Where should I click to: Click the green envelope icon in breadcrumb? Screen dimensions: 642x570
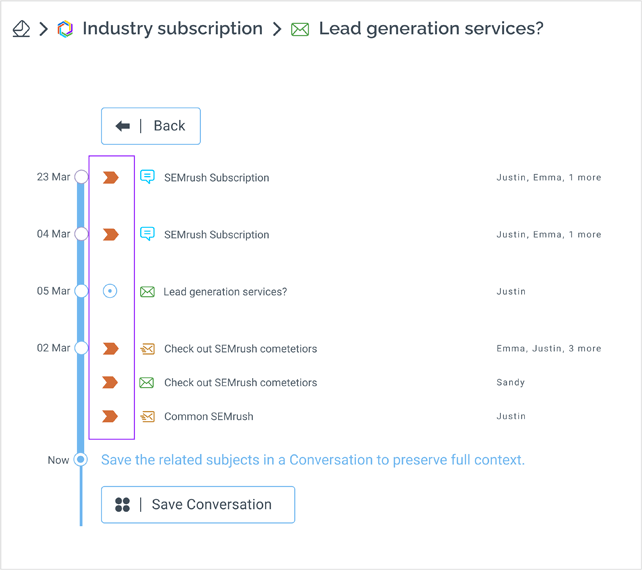pos(300,29)
